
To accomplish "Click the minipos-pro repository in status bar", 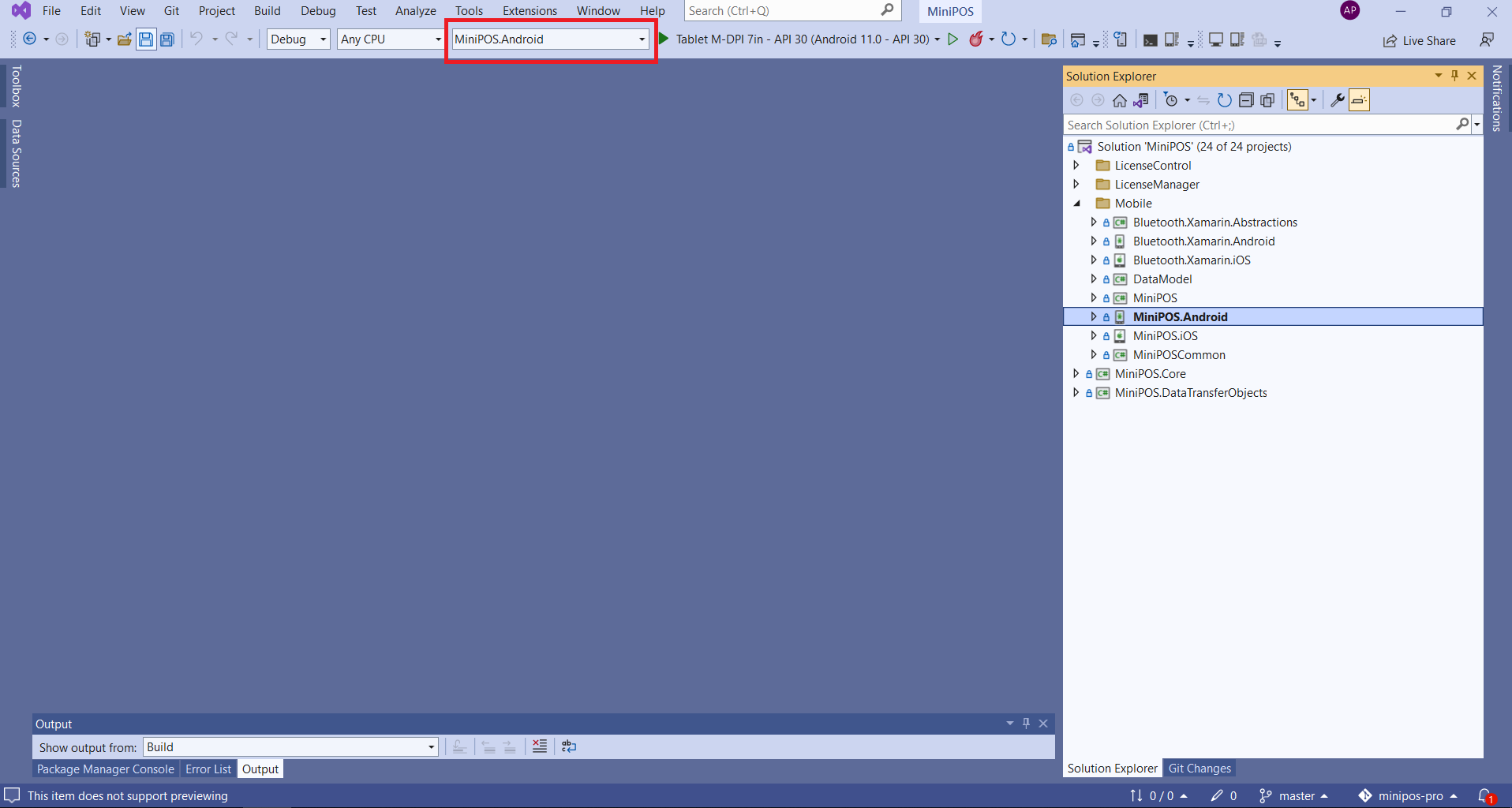I will pyautogui.click(x=1407, y=795).
